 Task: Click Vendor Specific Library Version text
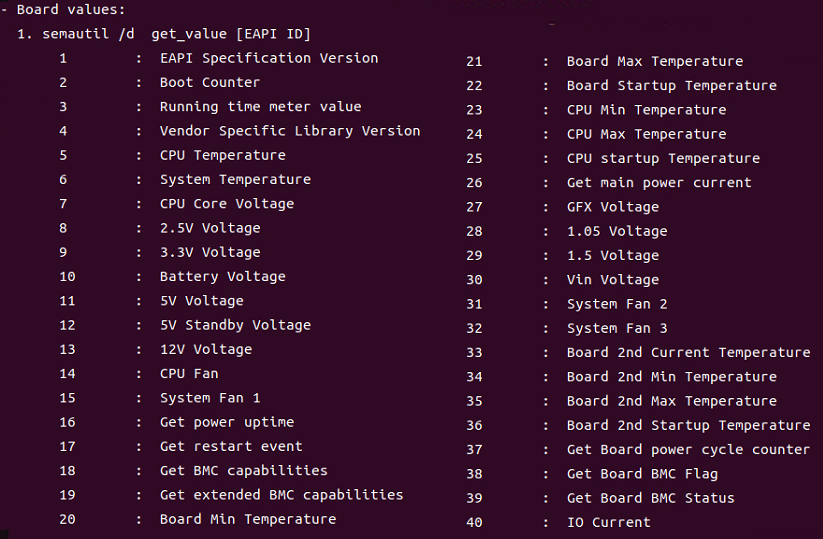pos(289,131)
